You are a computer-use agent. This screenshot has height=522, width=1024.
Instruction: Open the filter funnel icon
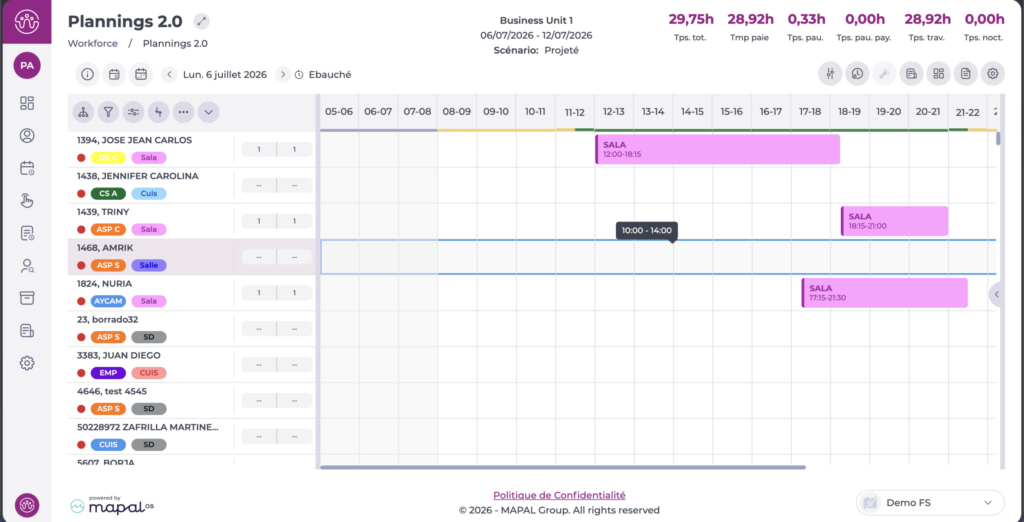[x=108, y=112]
